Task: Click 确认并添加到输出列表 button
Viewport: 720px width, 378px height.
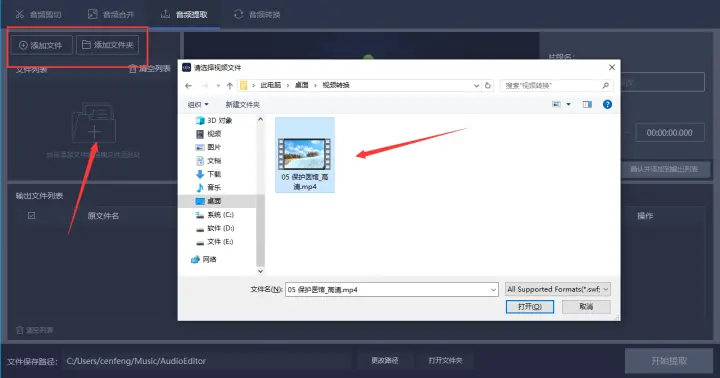Action: pyautogui.click(x=664, y=169)
